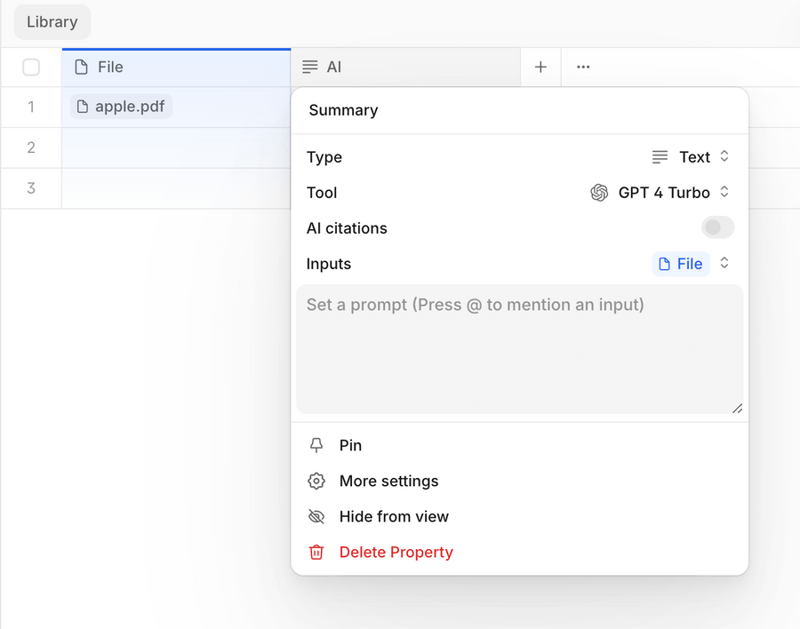The width and height of the screenshot is (800, 629).
Task: Select the checkbox in the table header row
Action: coord(31,67)
